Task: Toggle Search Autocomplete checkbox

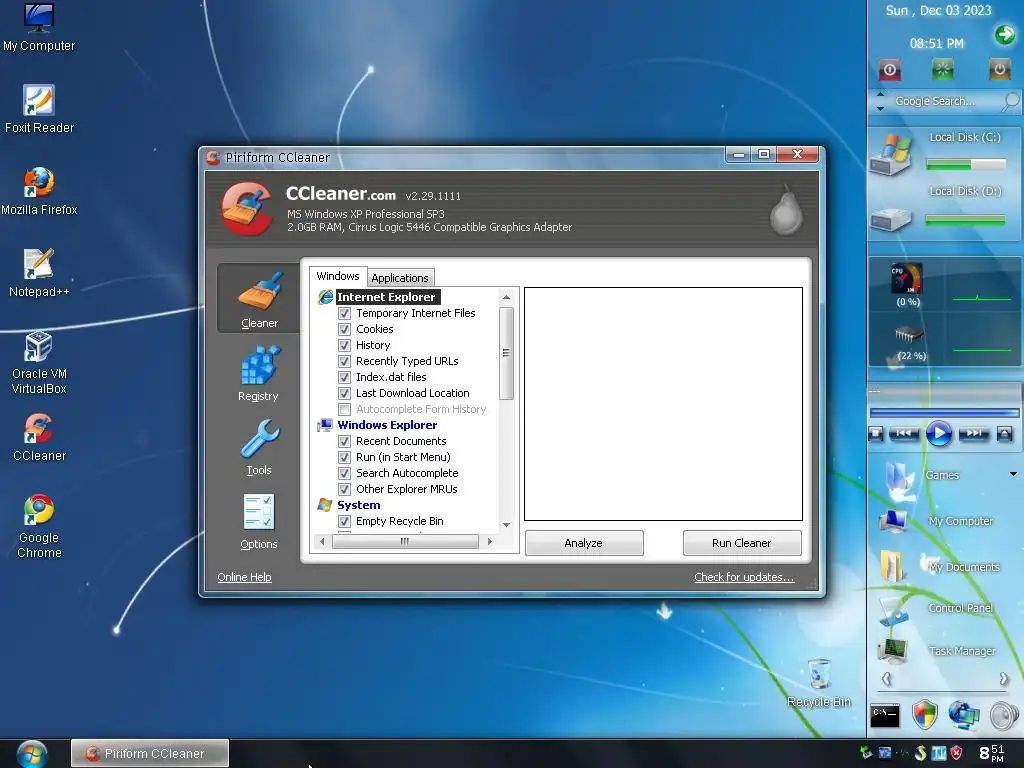Action: (344, 473)
